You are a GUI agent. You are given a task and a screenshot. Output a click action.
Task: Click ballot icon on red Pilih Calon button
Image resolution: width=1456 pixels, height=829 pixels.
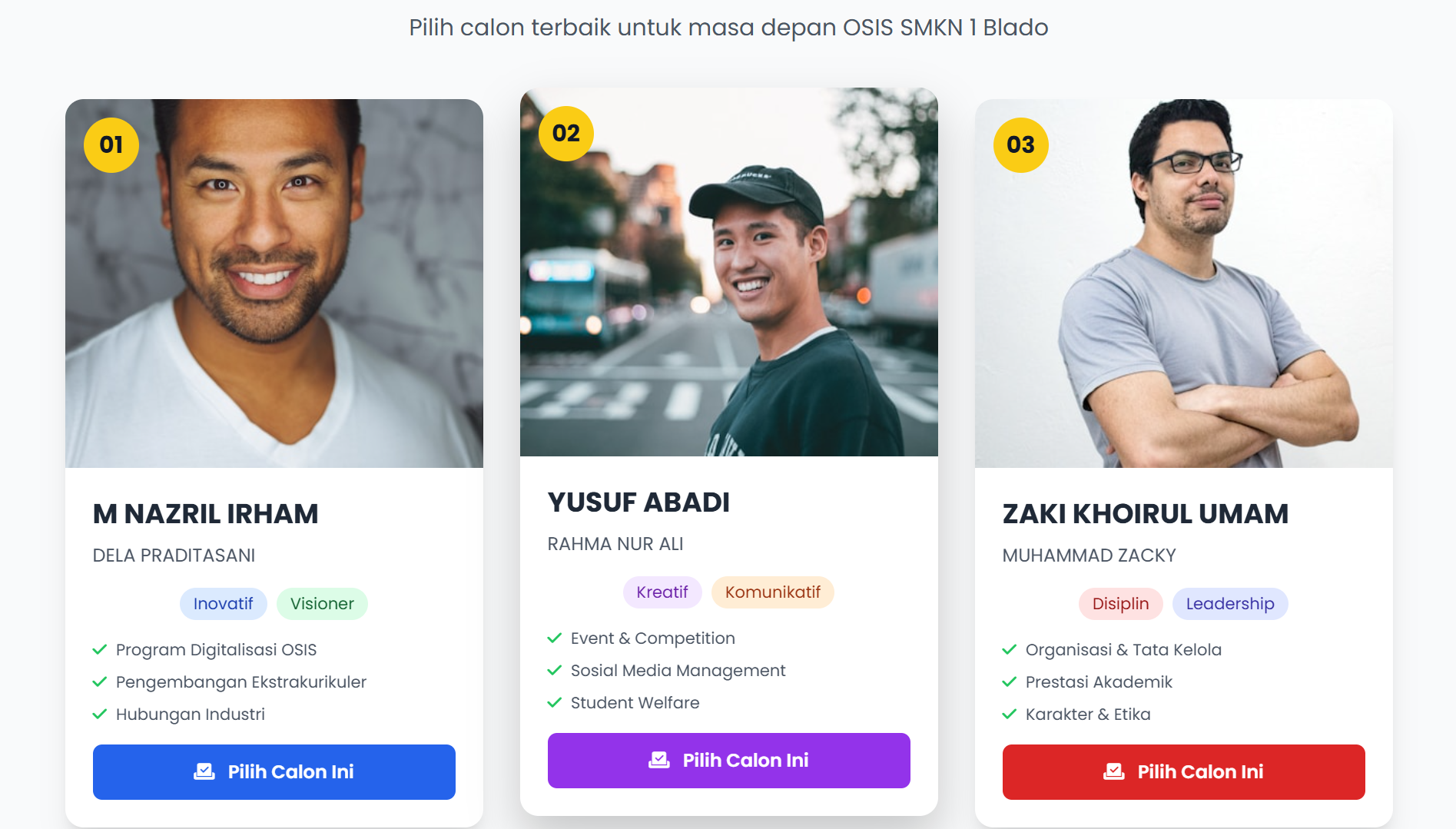[1114, 771]
